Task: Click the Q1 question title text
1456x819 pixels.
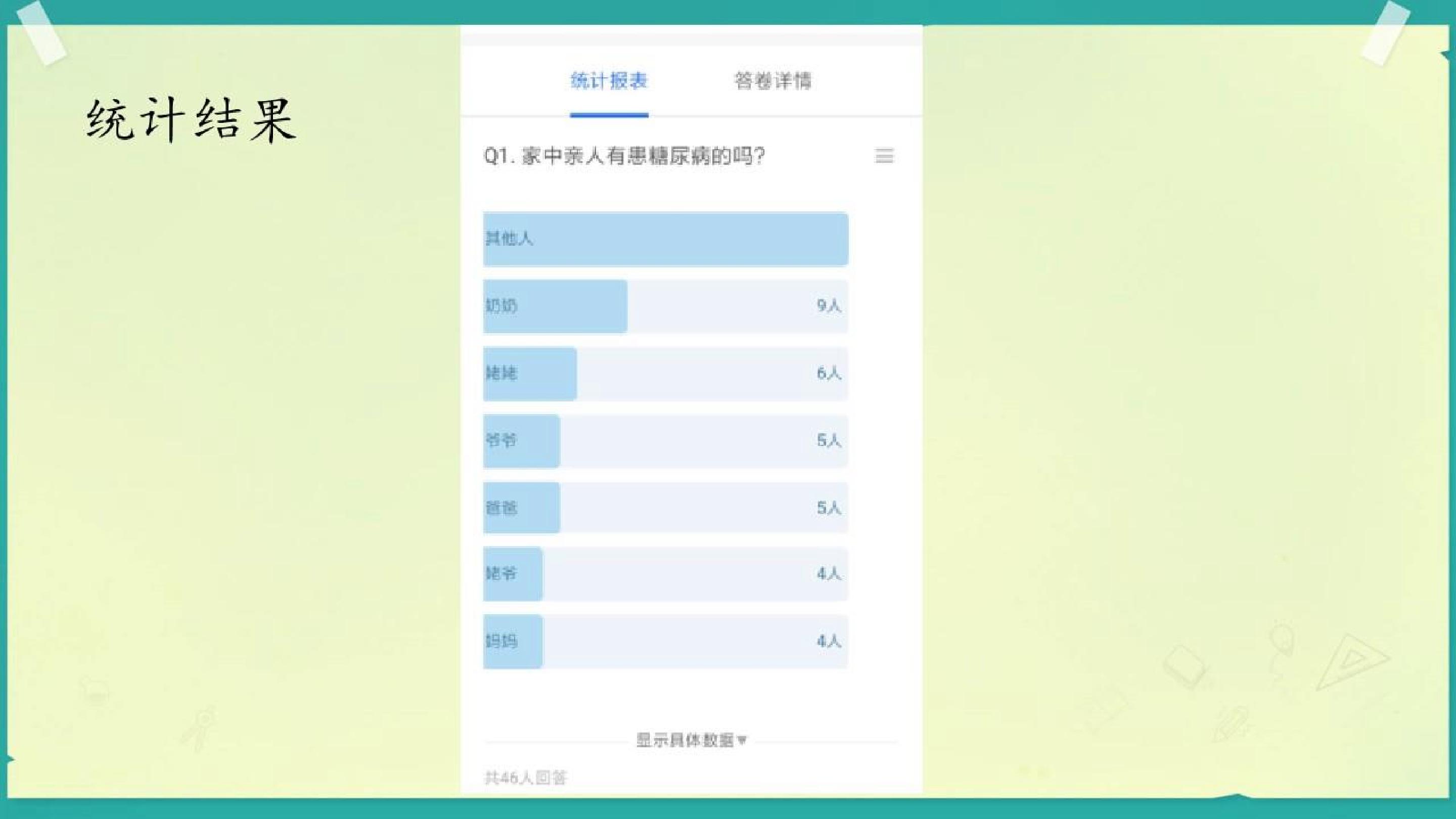Action: tap(624, 155)
